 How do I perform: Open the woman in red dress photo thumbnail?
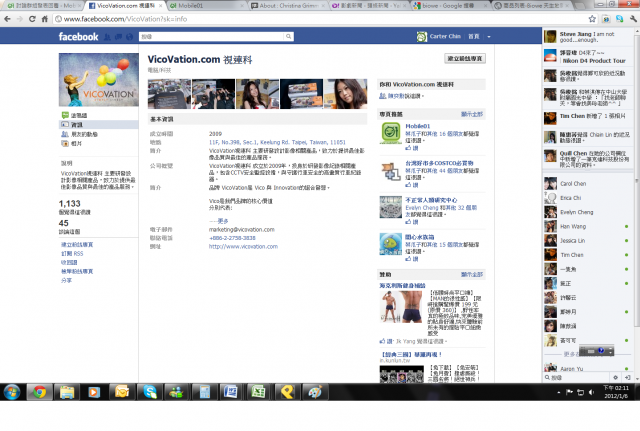[258, 94]
